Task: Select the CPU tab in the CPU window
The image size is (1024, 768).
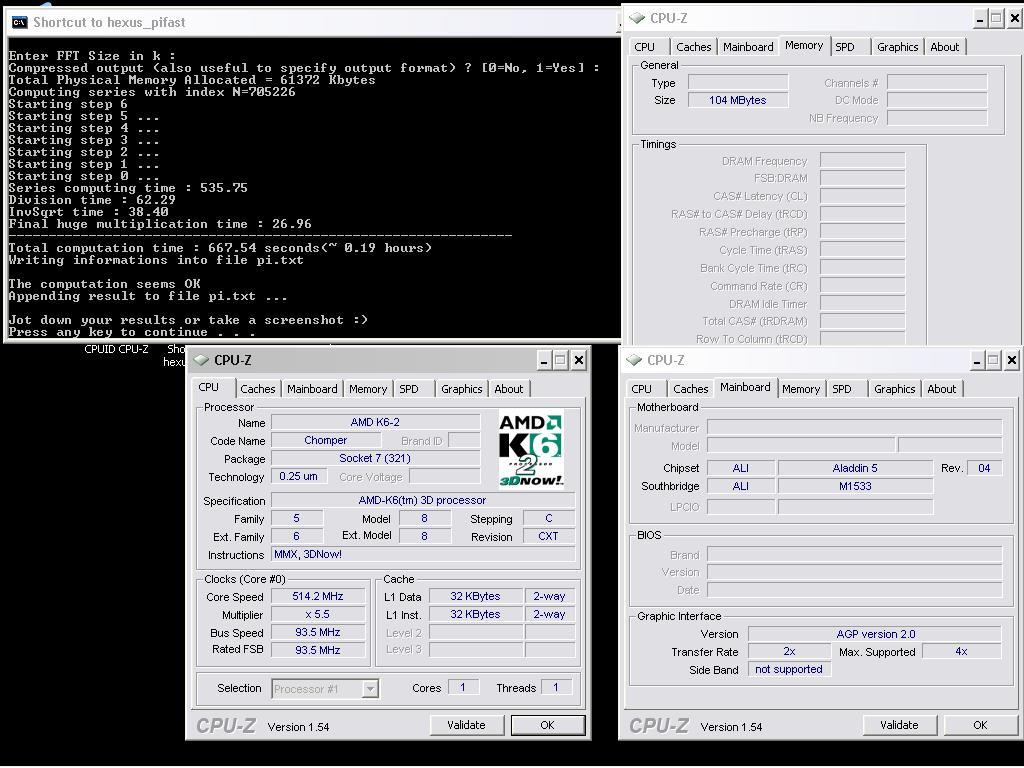Action: pos(209,387)
